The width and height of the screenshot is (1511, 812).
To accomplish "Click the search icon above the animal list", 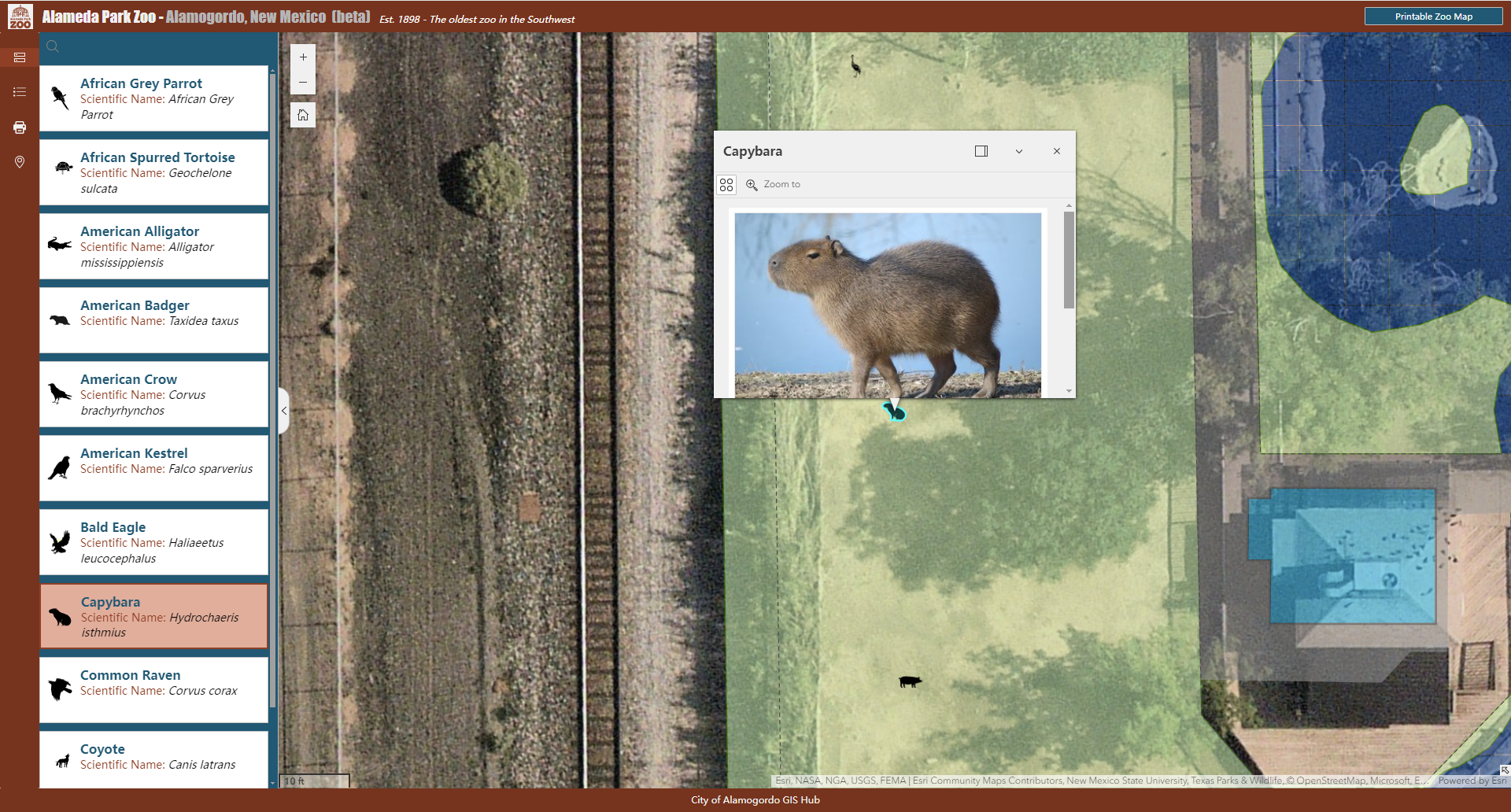I will (x=52, y=46).
